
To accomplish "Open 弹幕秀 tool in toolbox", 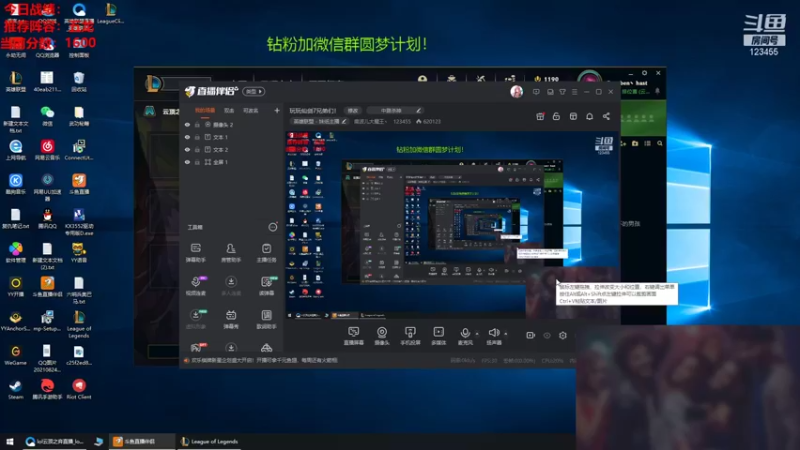I will click(x=231, y=319).
